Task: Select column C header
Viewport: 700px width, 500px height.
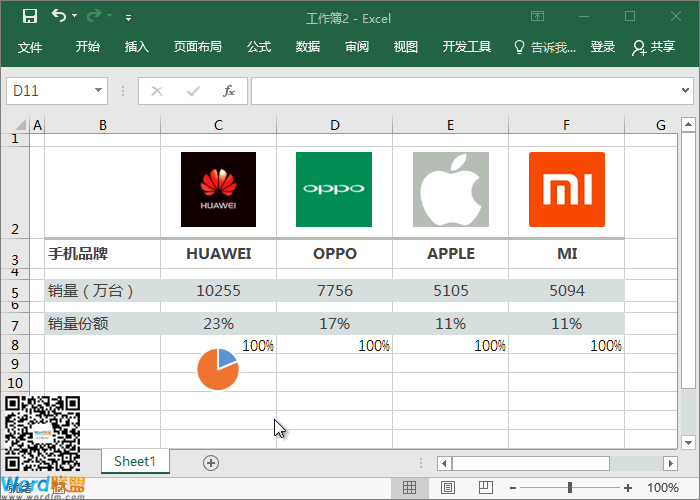Action: coord(218,125)
